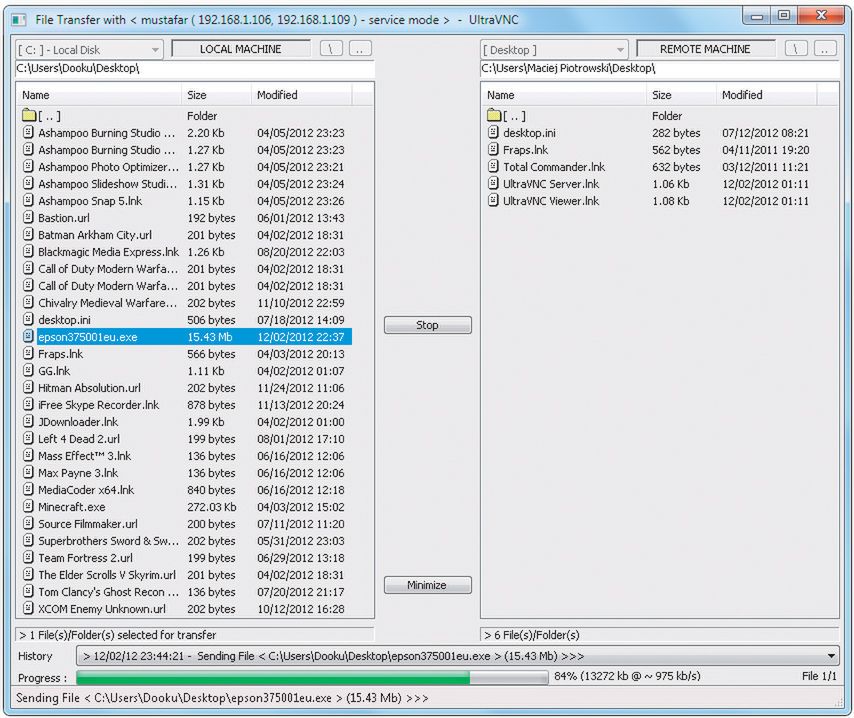854x718 pixels.
Task: Click the icon beside GG.lnk
Action: tap(28, 370)
